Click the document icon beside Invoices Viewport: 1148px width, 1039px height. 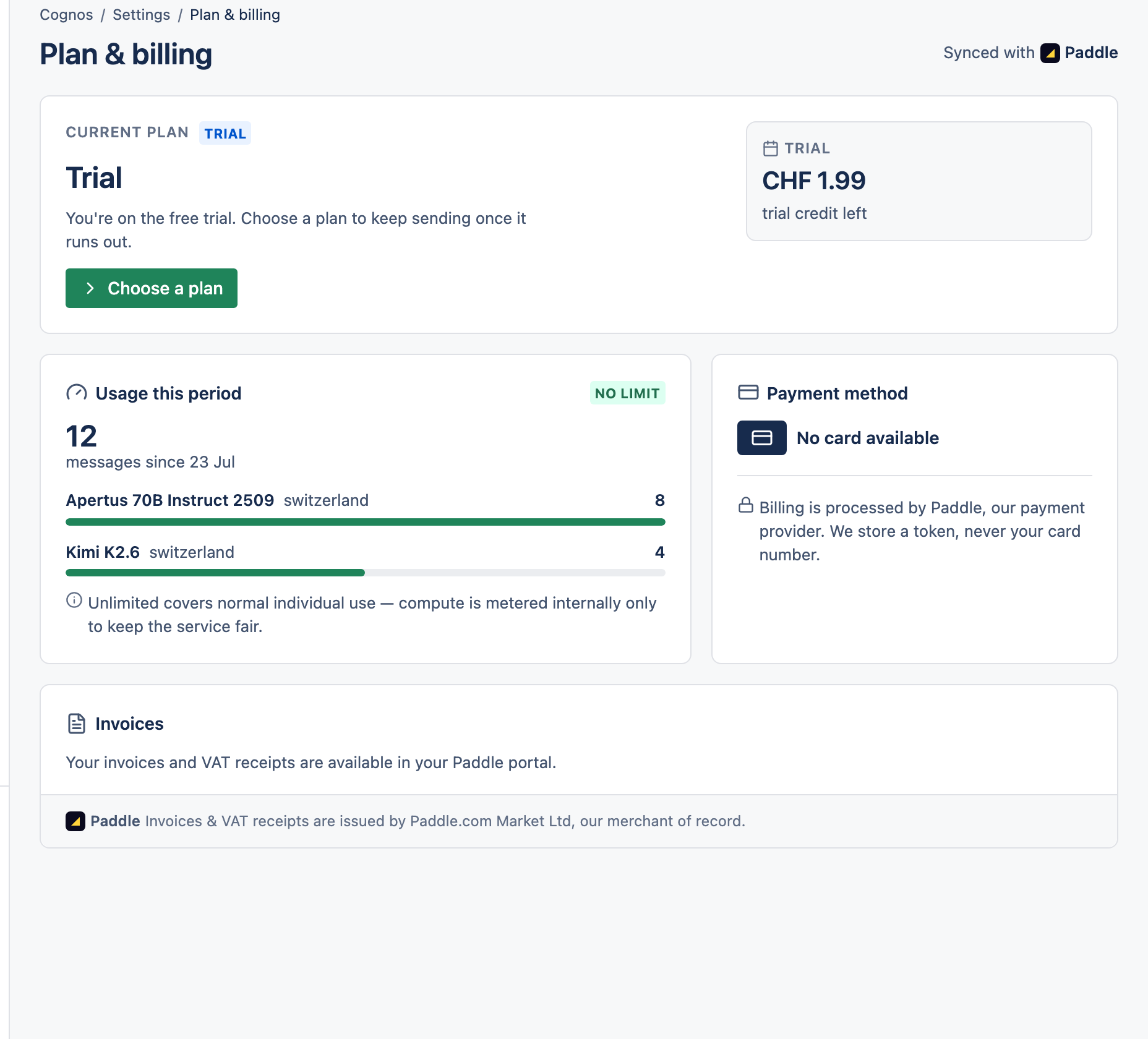tap(77, 724)
